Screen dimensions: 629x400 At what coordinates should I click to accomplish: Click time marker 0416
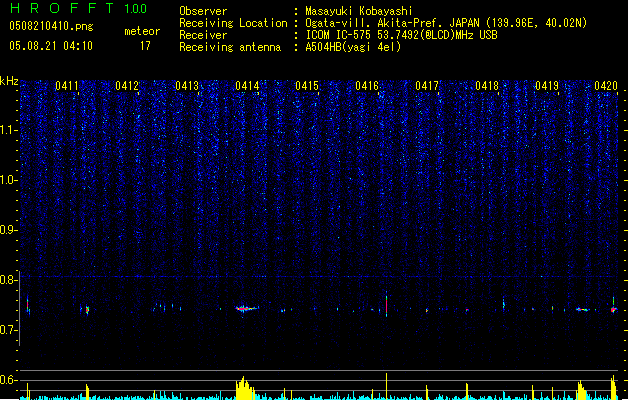(x=367, y=86)
